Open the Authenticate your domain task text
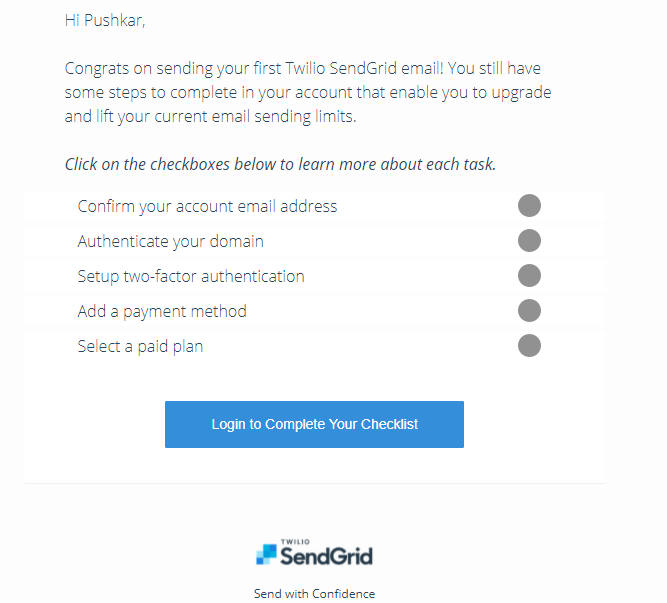The width and height of the screenshot is (667, 603). coord(171,242)
